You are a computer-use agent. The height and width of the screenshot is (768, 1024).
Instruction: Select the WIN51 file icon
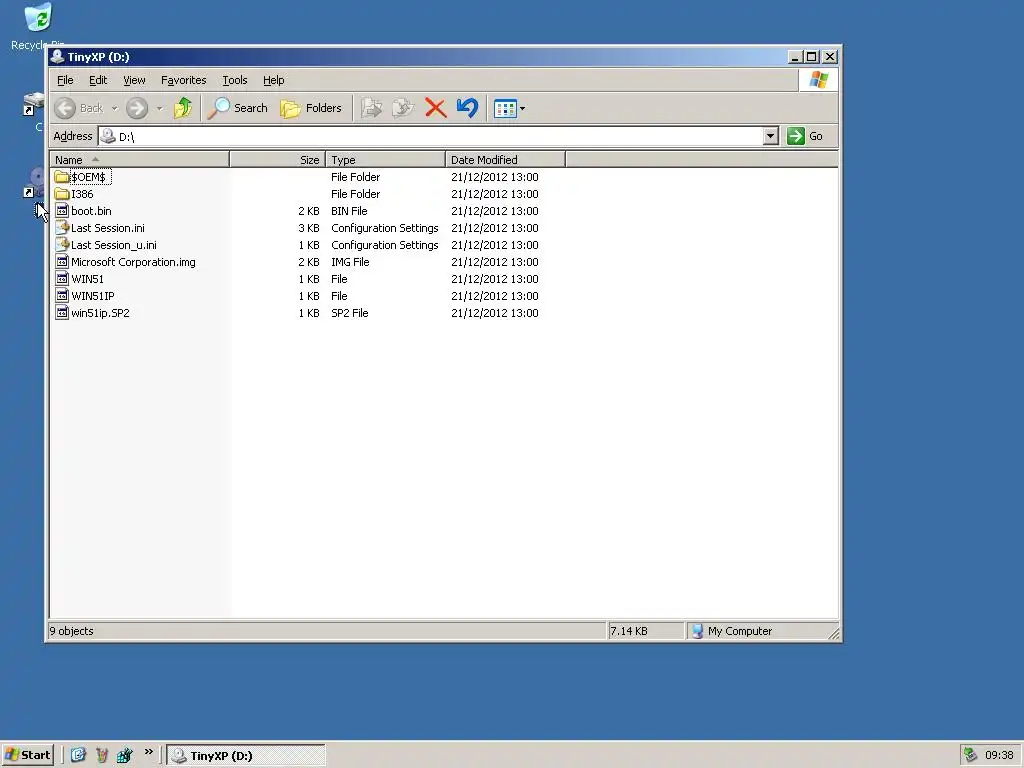pos(62,279)
